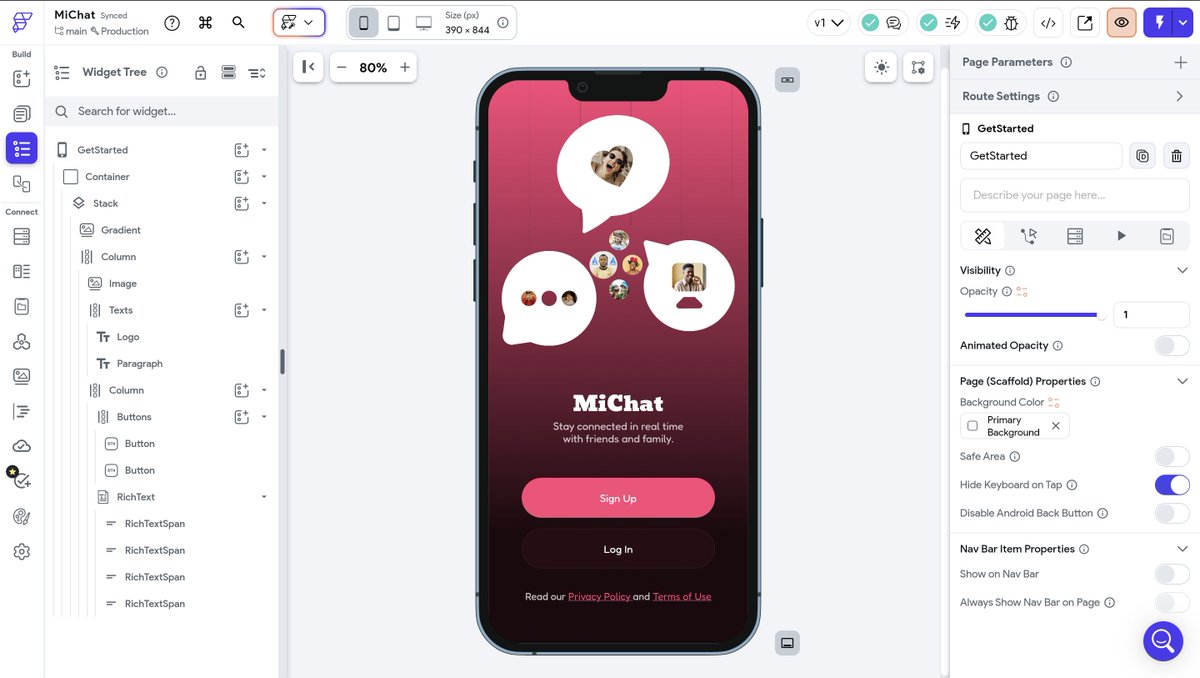Enable Show on Nav Bar switch
This screenshot has height=678, width=1200.
pyautogui.click(x=1172, y=574)
